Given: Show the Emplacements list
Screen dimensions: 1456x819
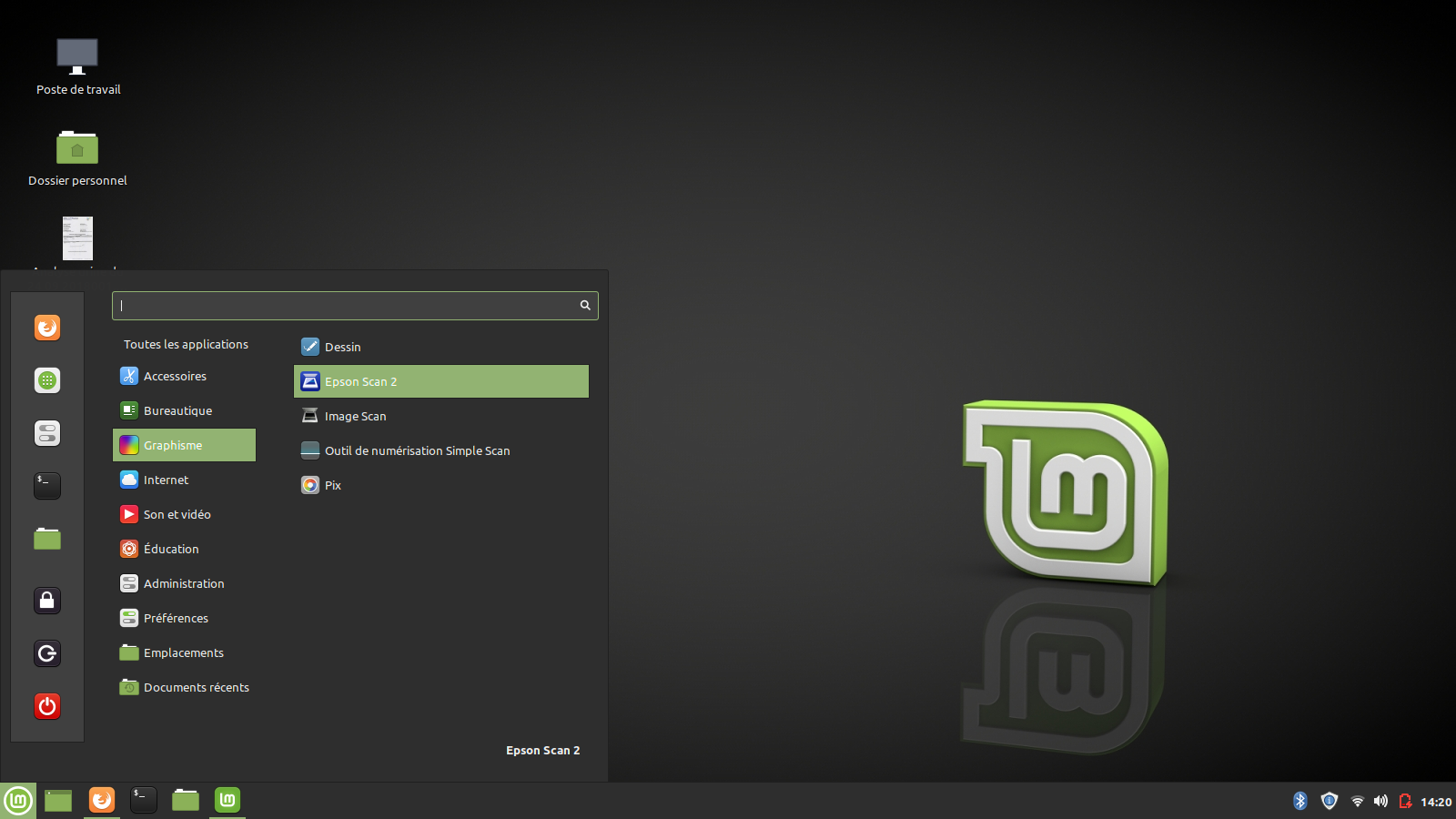Looking at the screenshot, I should pos(184,652).
